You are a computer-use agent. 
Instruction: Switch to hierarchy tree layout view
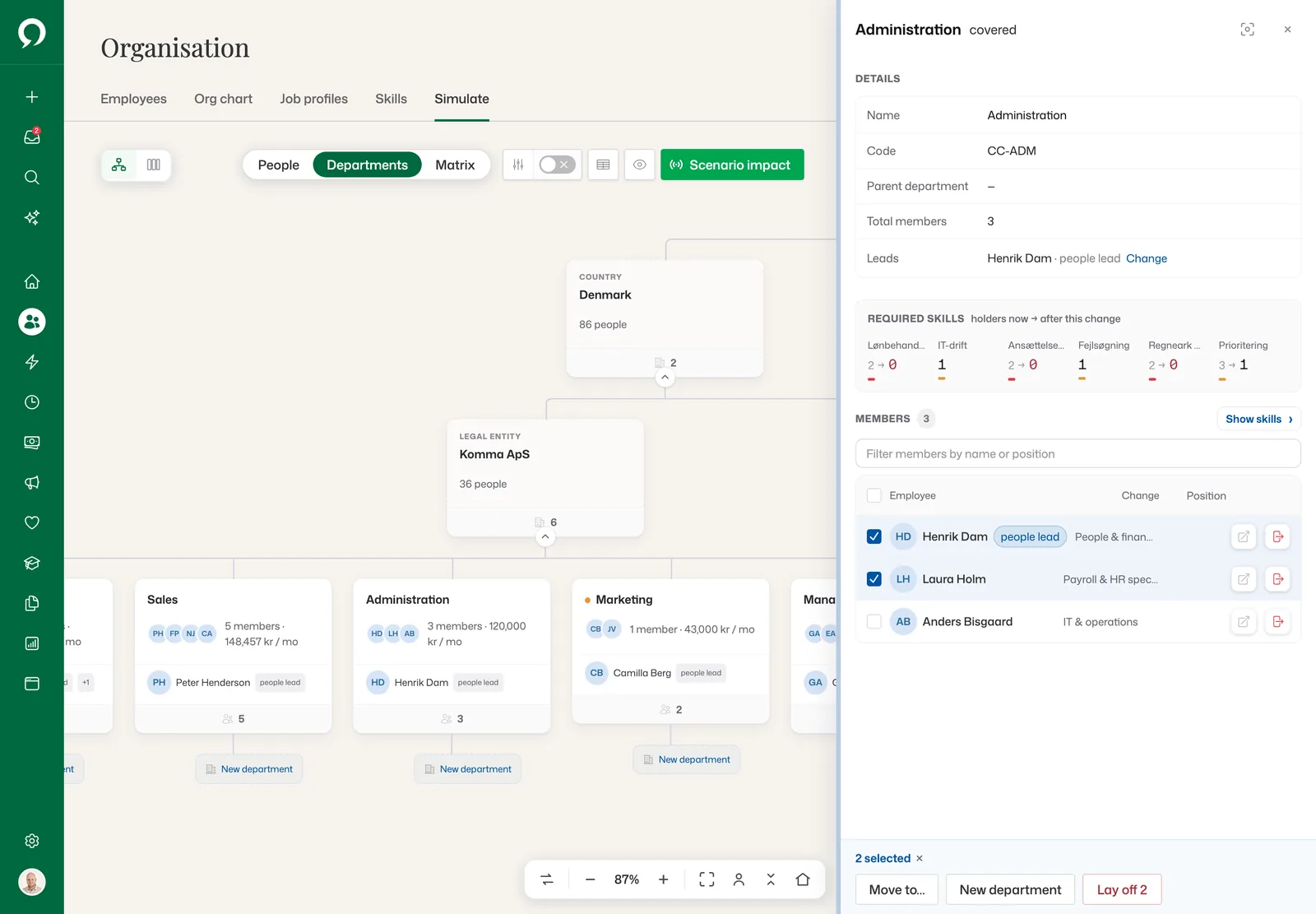tap(119, 165)
